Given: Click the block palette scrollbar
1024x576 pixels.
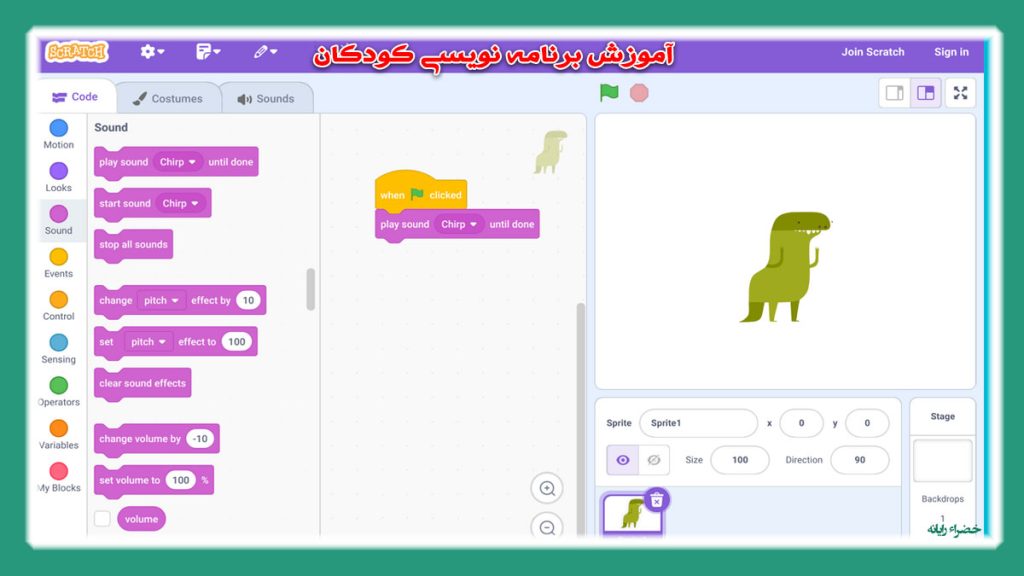Looking at the screenshot, I should [x=311, y=289].
